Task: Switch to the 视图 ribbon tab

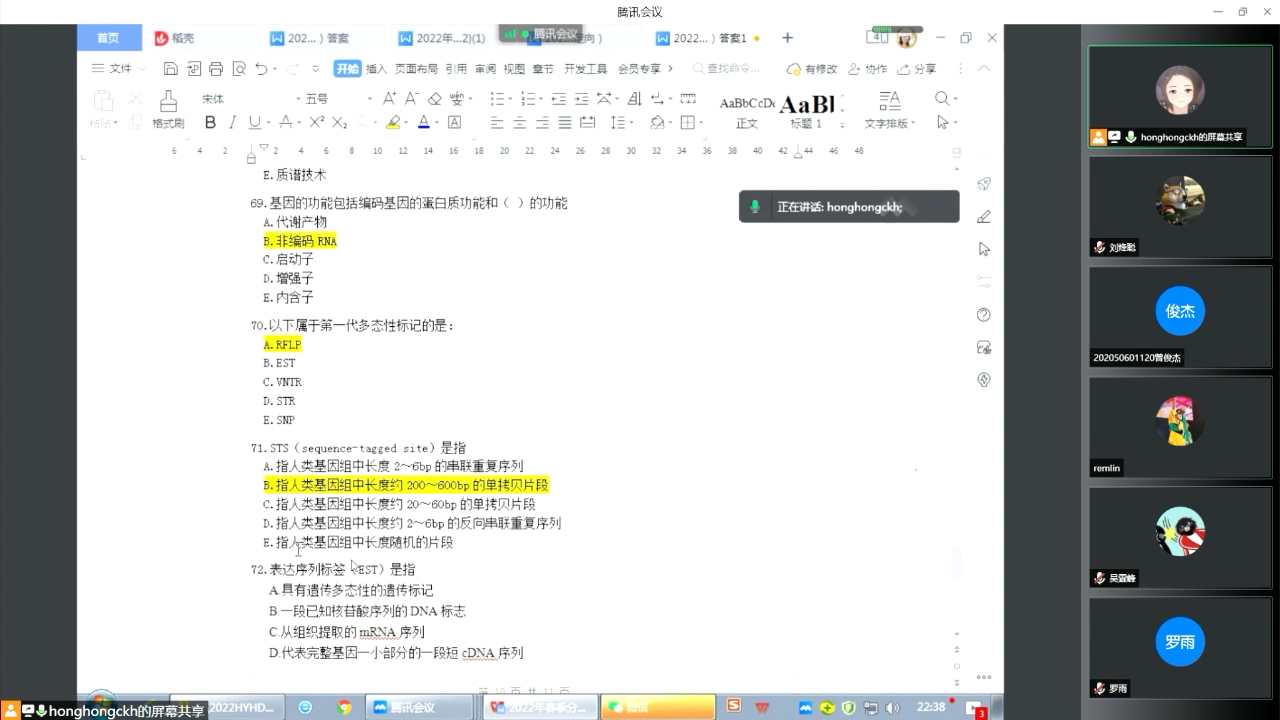Action: (x=514, y=69)
